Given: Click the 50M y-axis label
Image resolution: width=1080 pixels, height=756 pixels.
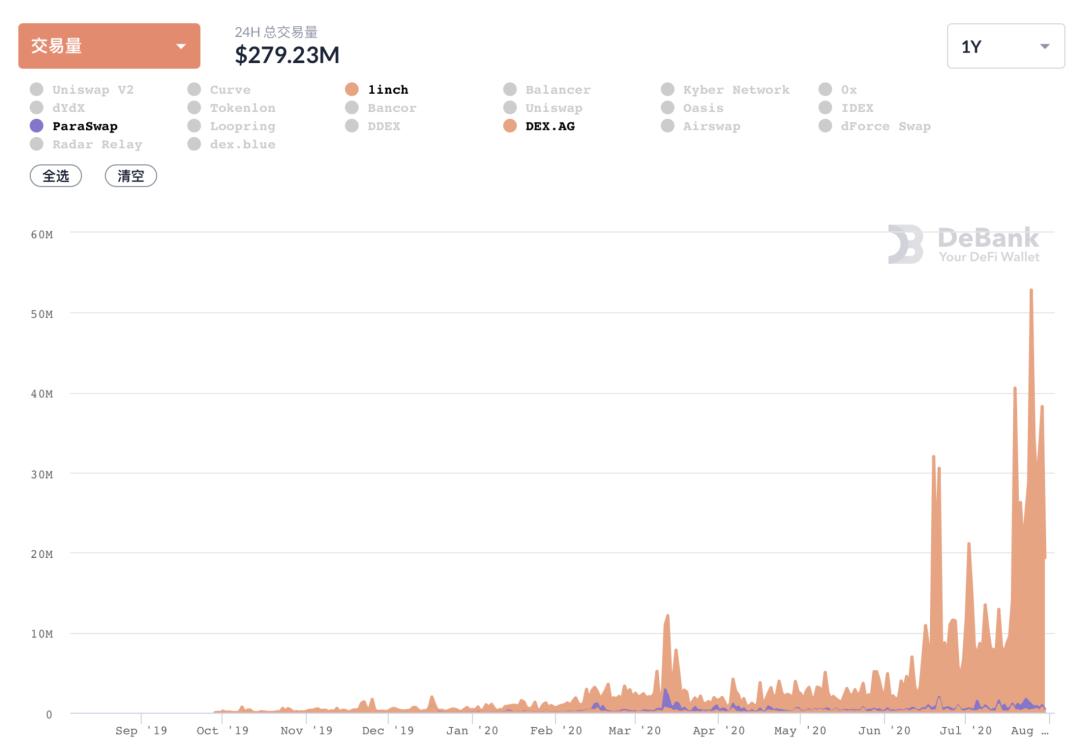Looking at the screenshot, I should coord(41,314).
